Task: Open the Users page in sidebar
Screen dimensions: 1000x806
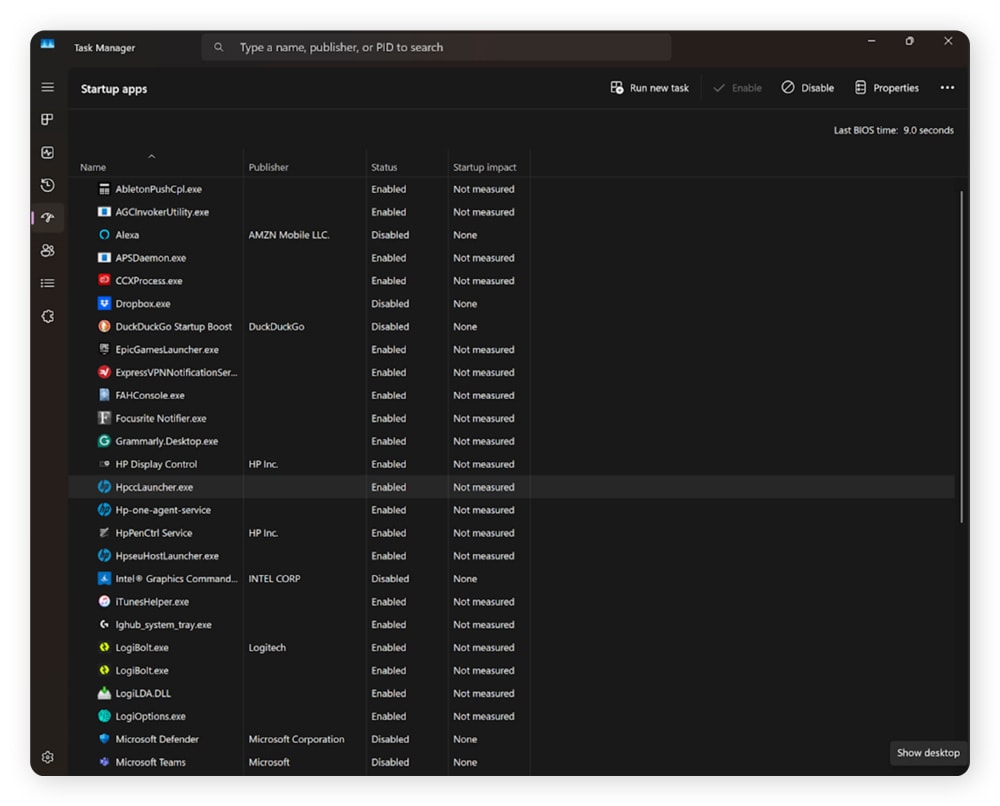Action: [x=48, y=251]
